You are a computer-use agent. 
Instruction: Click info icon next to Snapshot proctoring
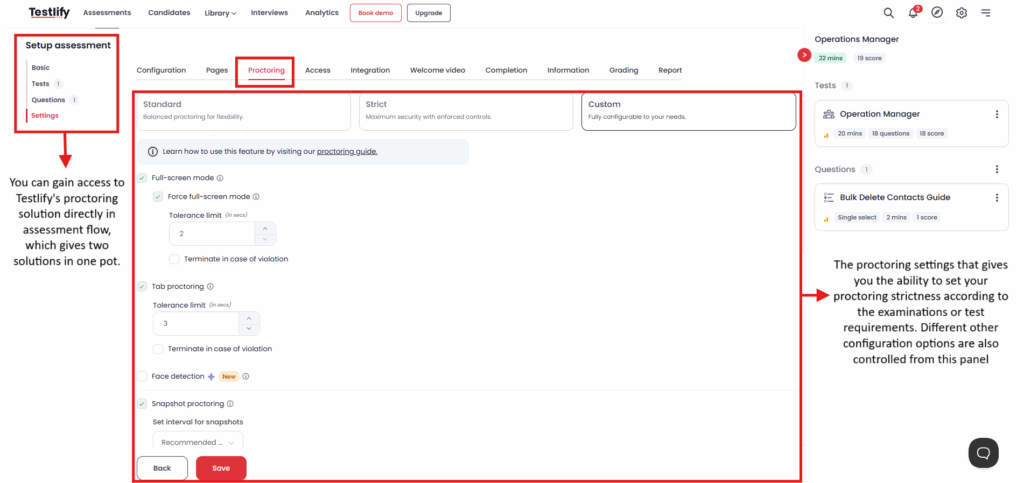[230, 404]
